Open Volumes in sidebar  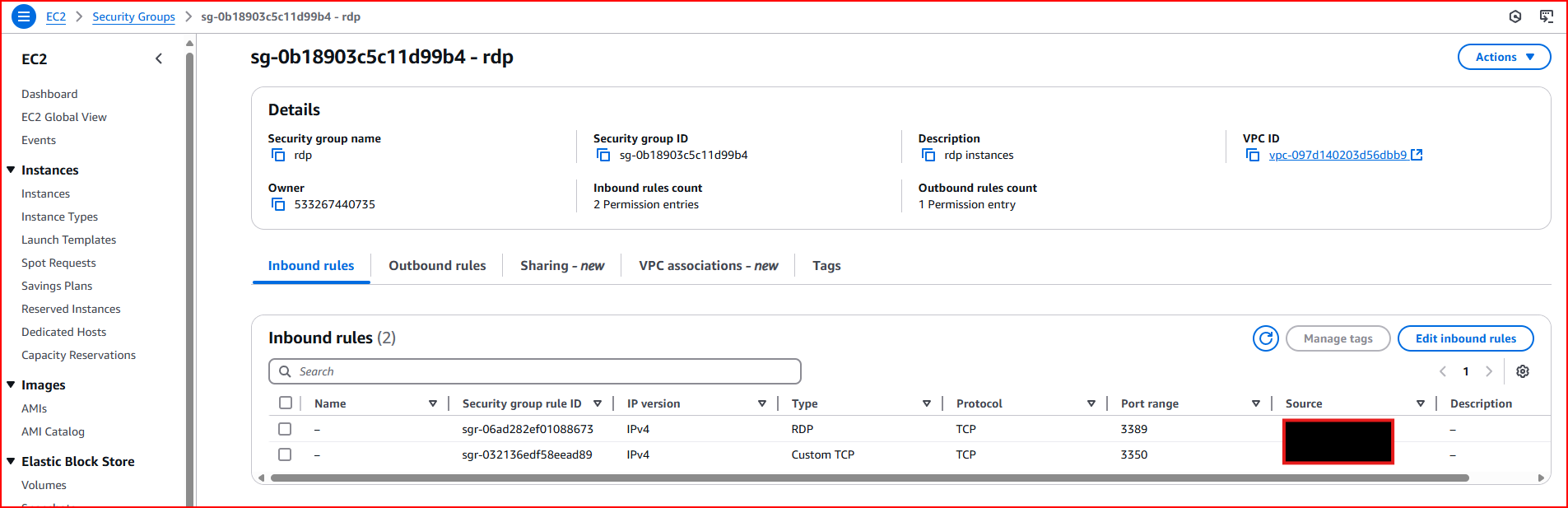click(44, 485)
